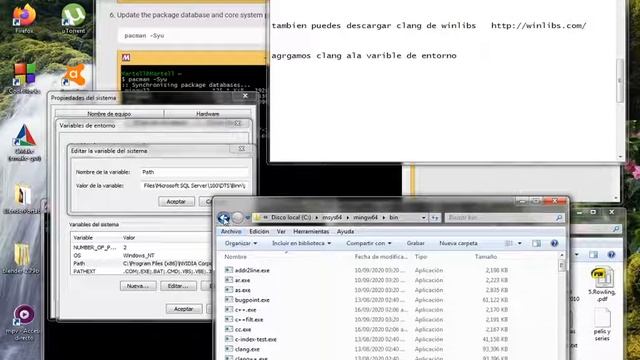The height and width of the screenshot is (360, 640).
Task: Click the Notepad window vertical scrollbar
Action: coord(620,80)
